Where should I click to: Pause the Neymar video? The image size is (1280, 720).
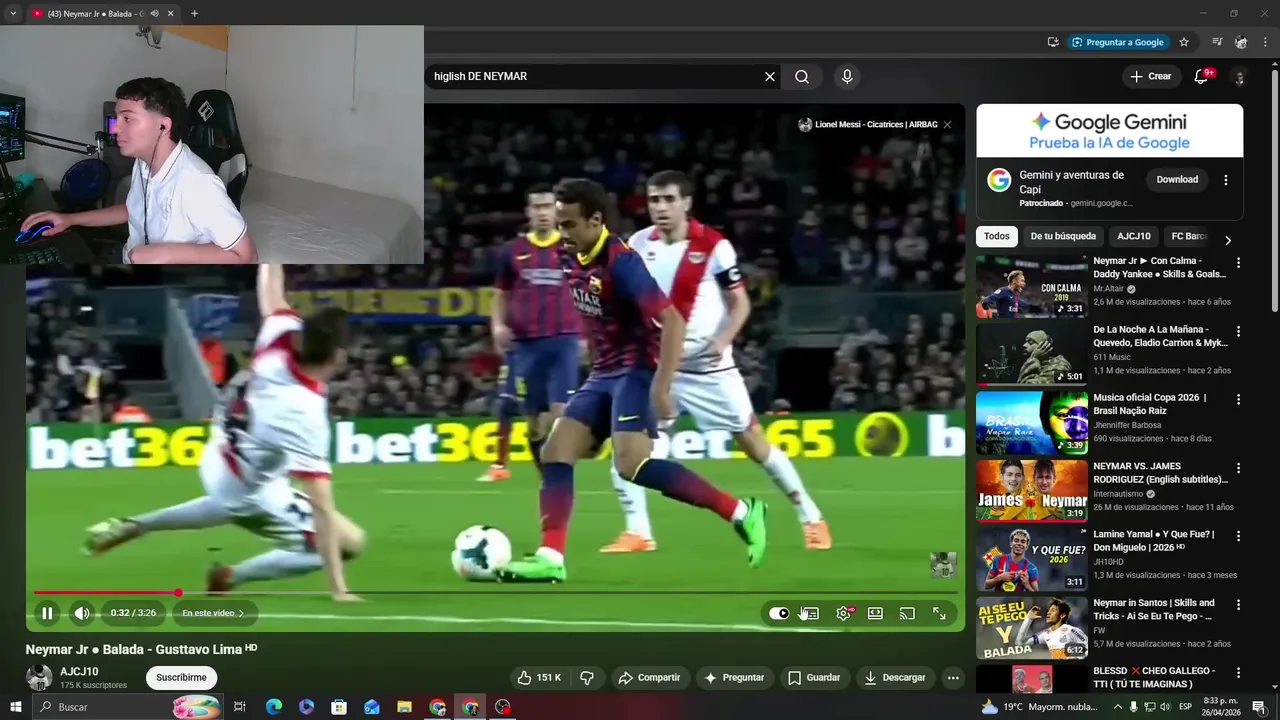click(47, 613)
